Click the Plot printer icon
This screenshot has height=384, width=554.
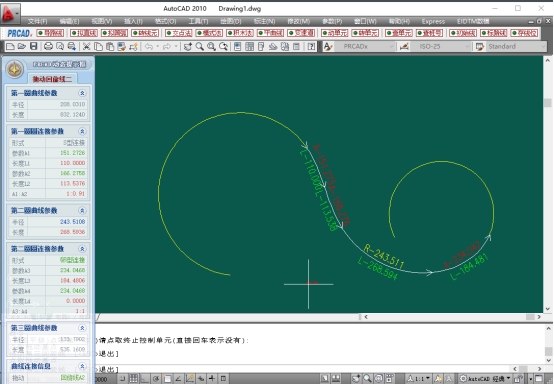coord(48,46)
